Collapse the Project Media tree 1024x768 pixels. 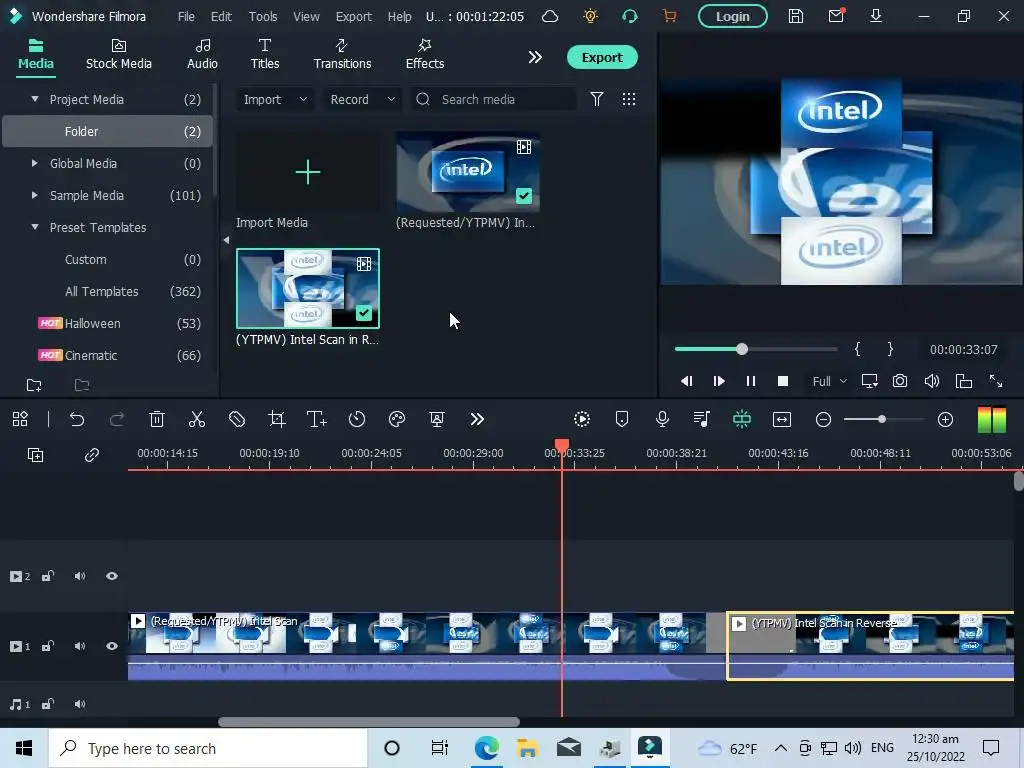[x=35, y=99]
